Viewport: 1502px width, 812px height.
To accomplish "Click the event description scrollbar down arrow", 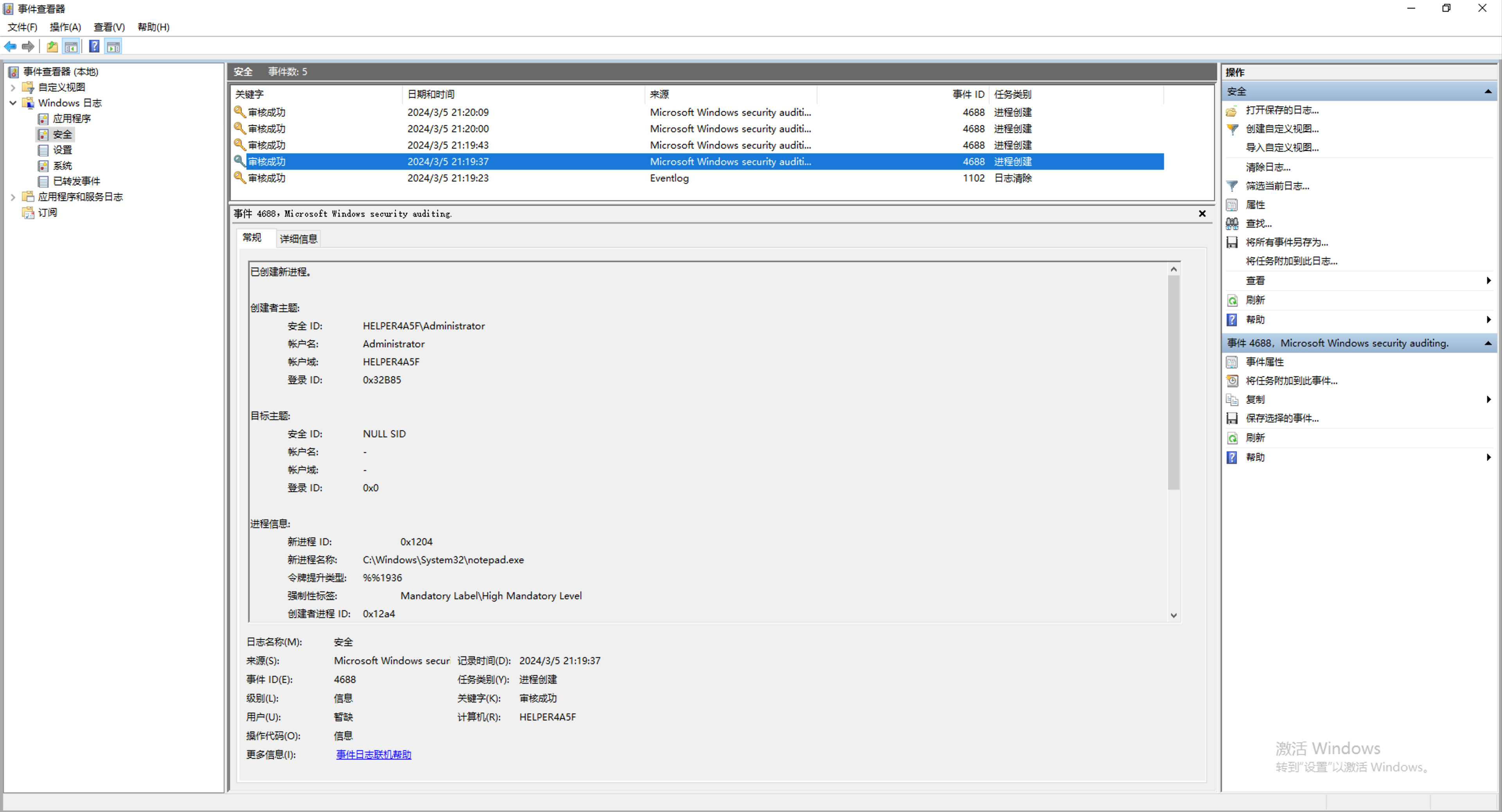I will [x=1174, y=616].
